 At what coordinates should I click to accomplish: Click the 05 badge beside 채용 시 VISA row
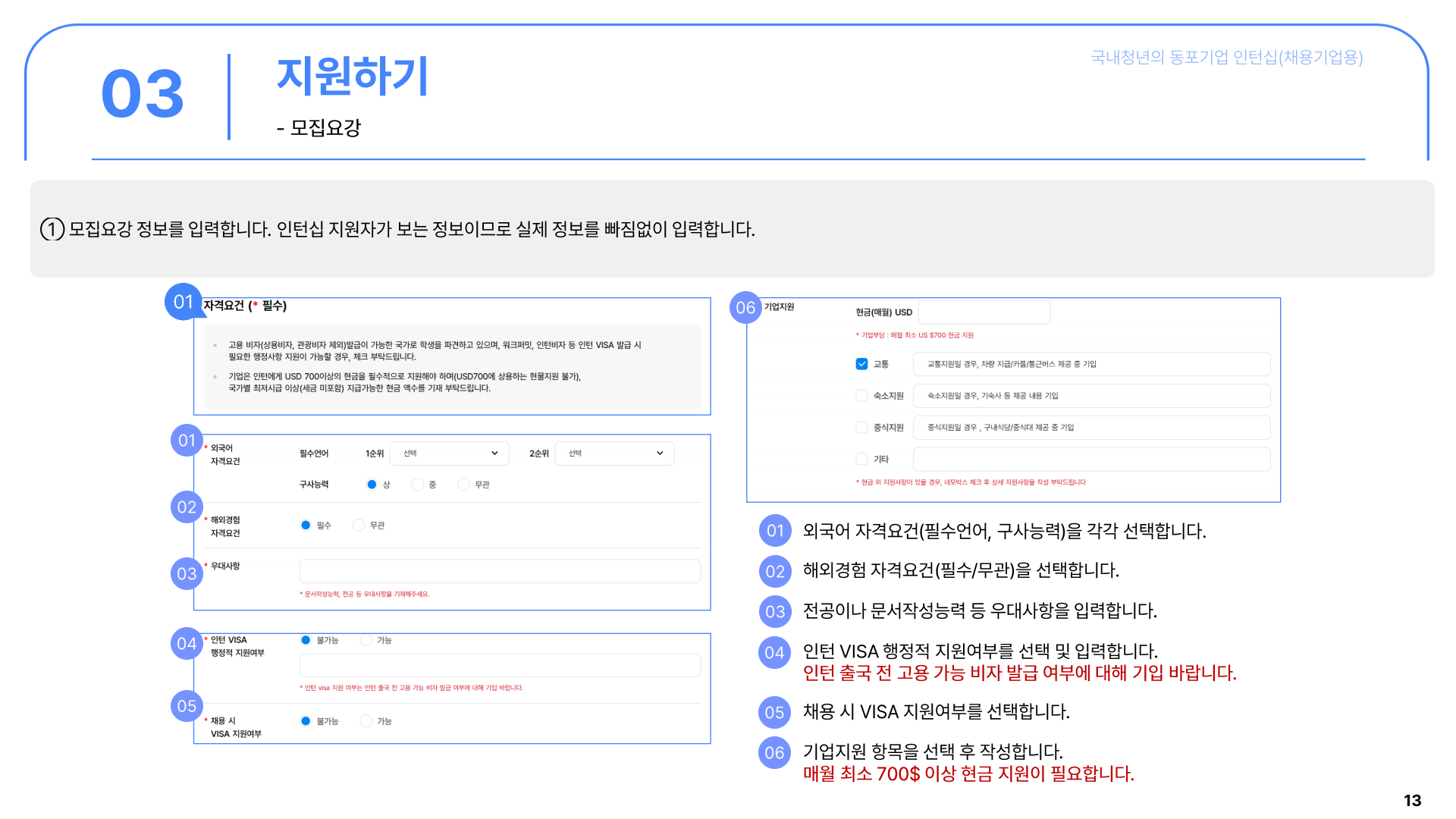(187, 706)
